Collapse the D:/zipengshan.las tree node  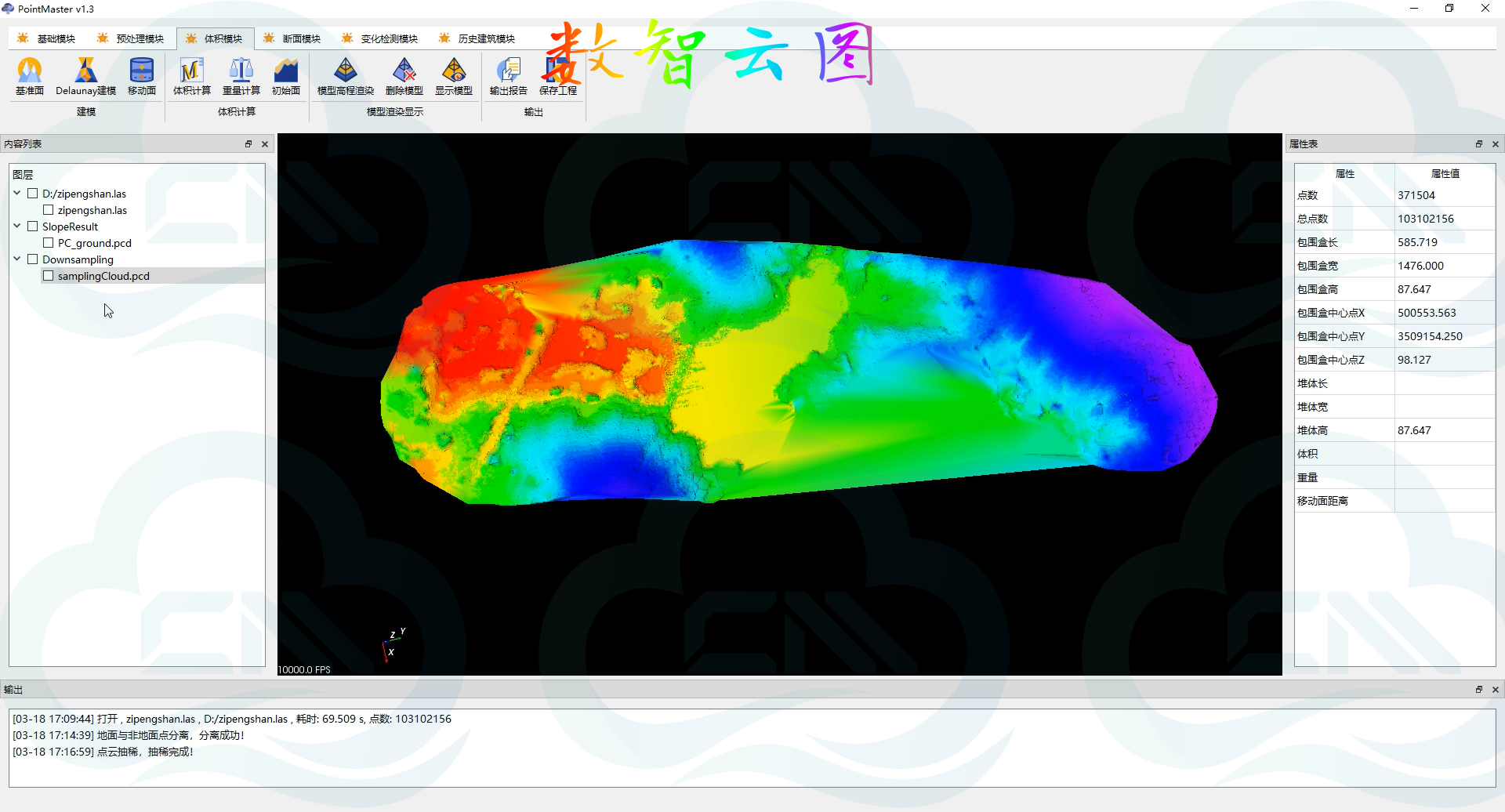pyautogui.click(x=17, y=194)
